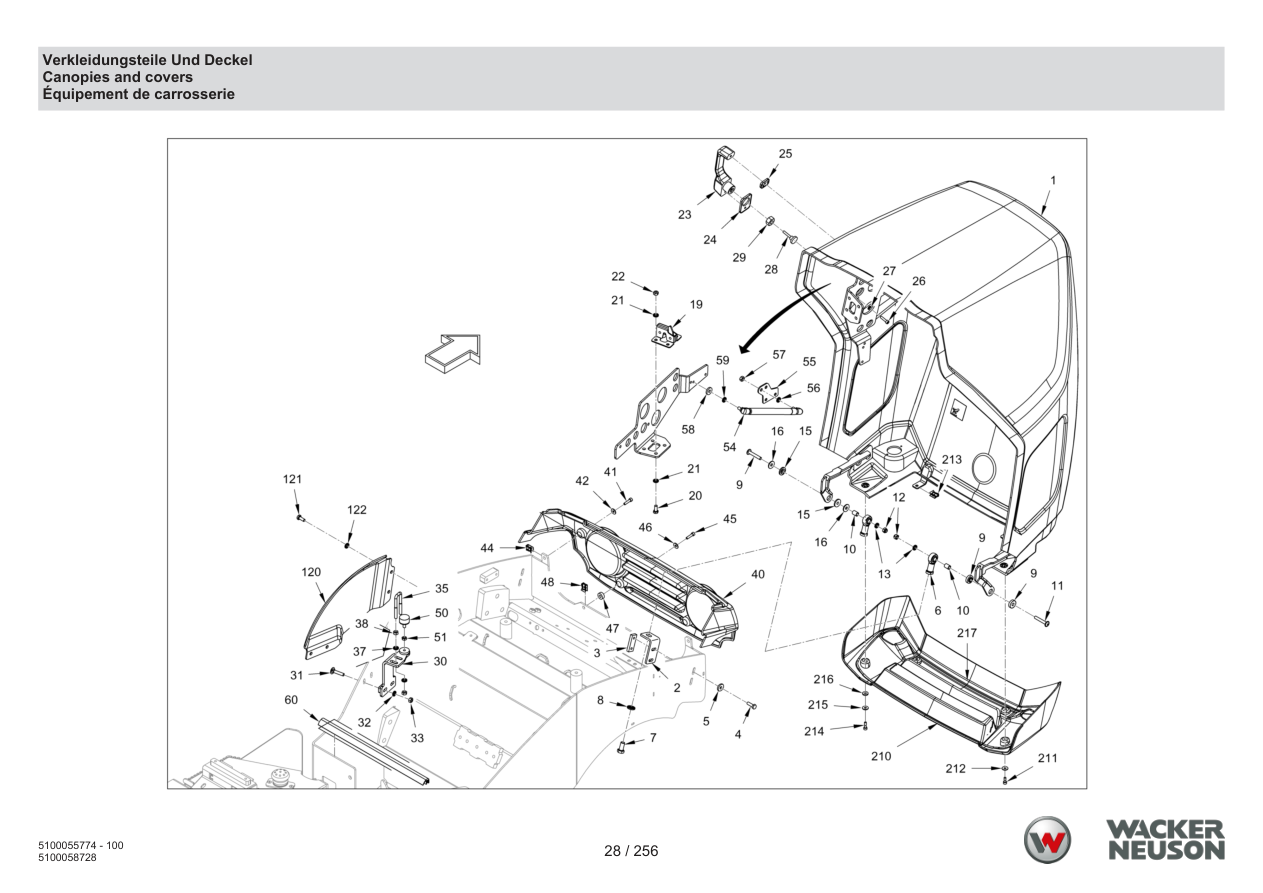
Task: Click callout number 11
Action: (x=1057, y=585)
